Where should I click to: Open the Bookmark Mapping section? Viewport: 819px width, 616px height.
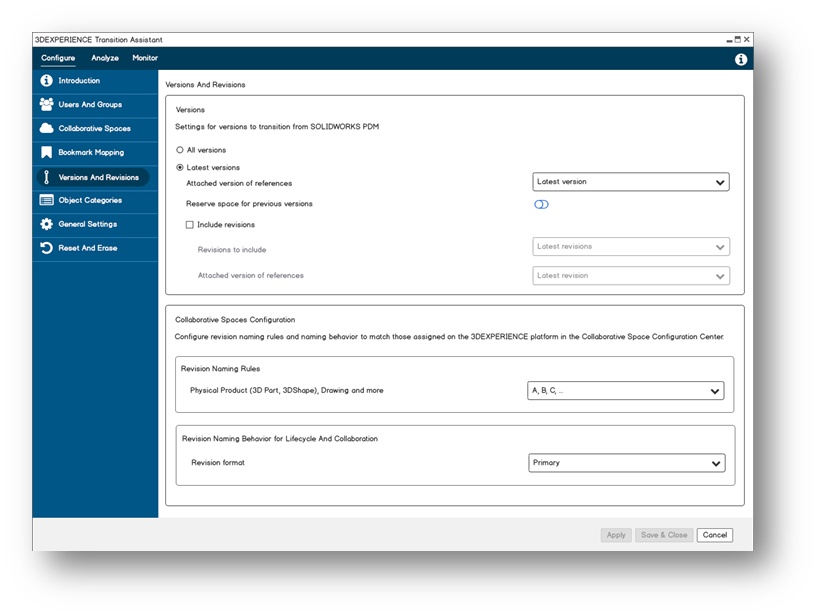click(x=95, y=152)
